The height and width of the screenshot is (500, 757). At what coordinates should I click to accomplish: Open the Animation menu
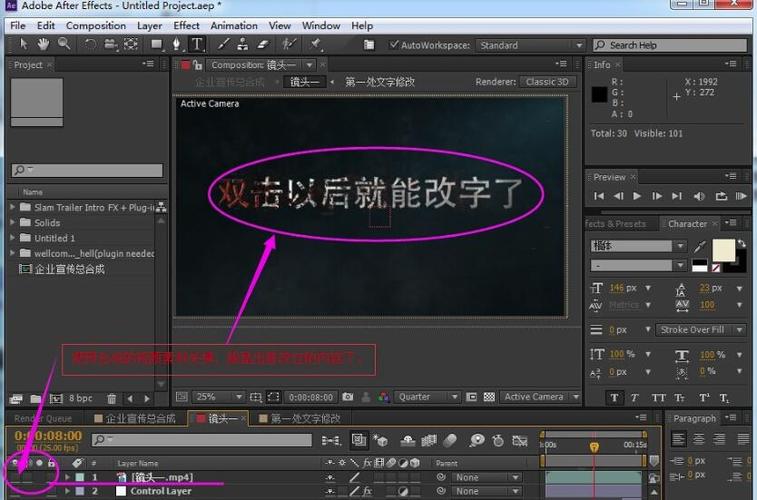(234, 26)
